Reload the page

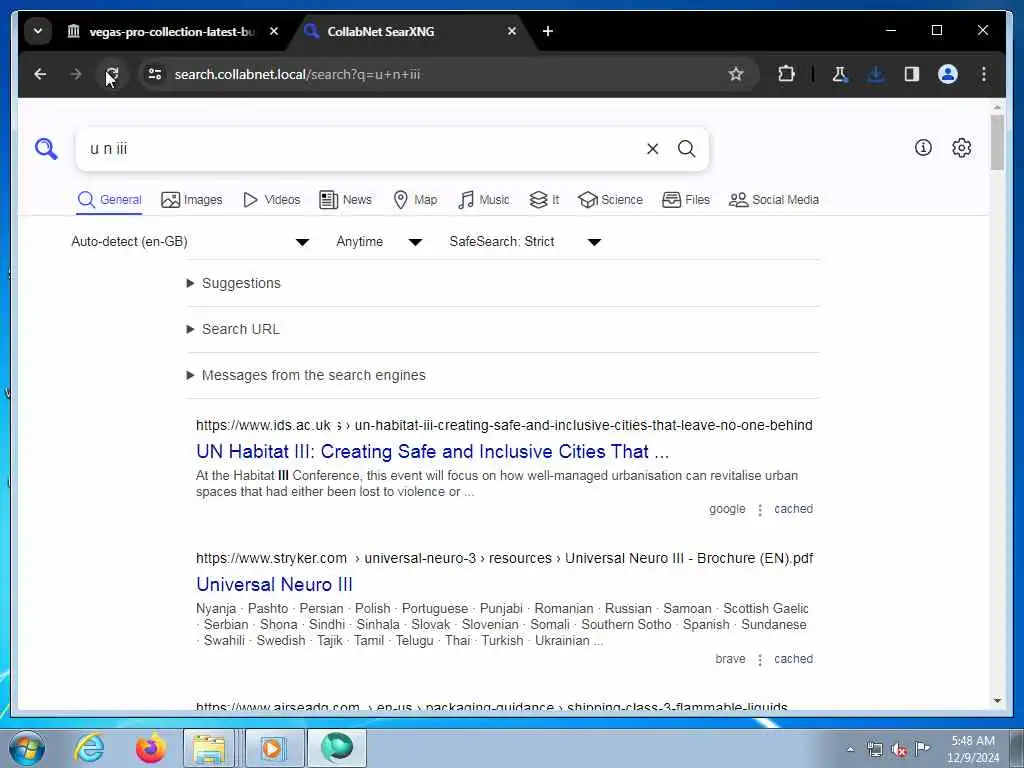pyautogui.click(x=112, y=74)
